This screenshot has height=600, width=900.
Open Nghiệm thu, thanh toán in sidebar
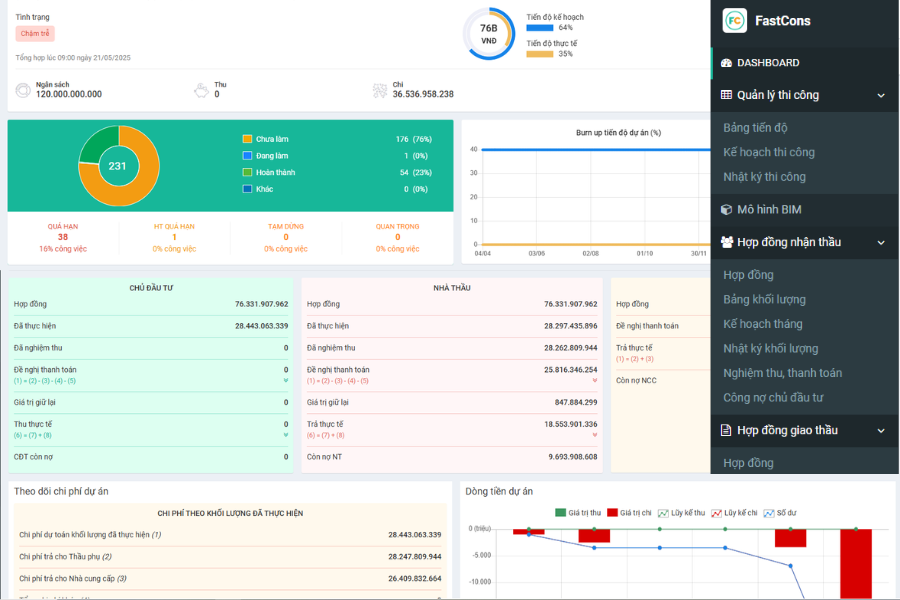(782, 373)
